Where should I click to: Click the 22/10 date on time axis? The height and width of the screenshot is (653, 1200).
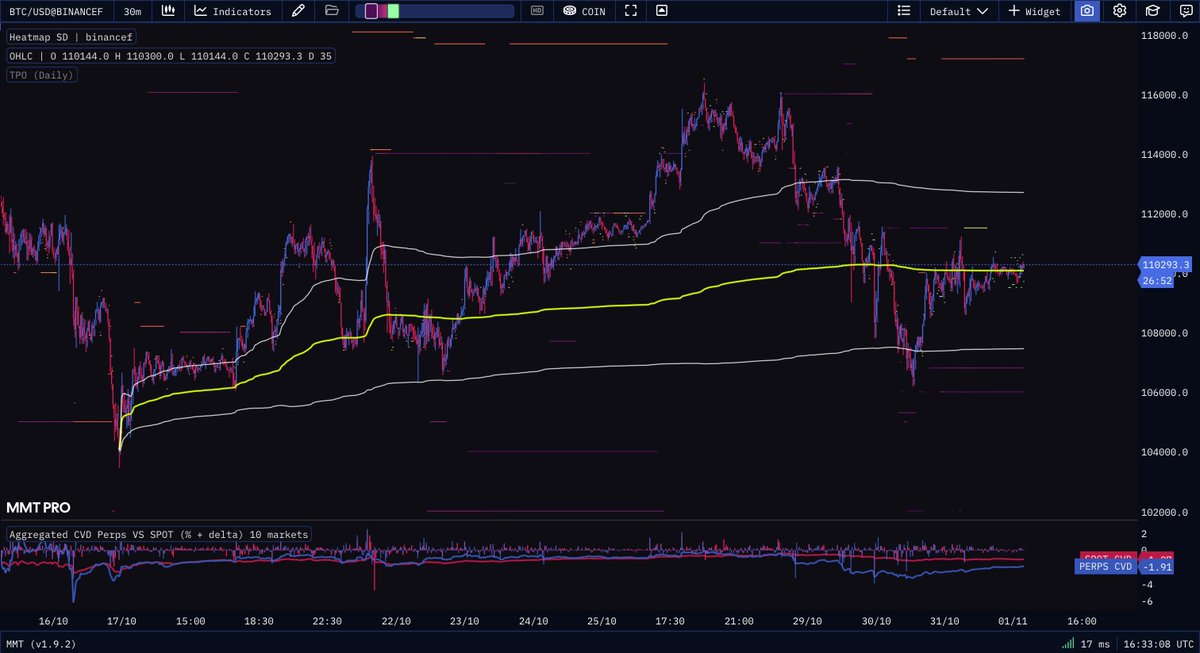point(396,621)
